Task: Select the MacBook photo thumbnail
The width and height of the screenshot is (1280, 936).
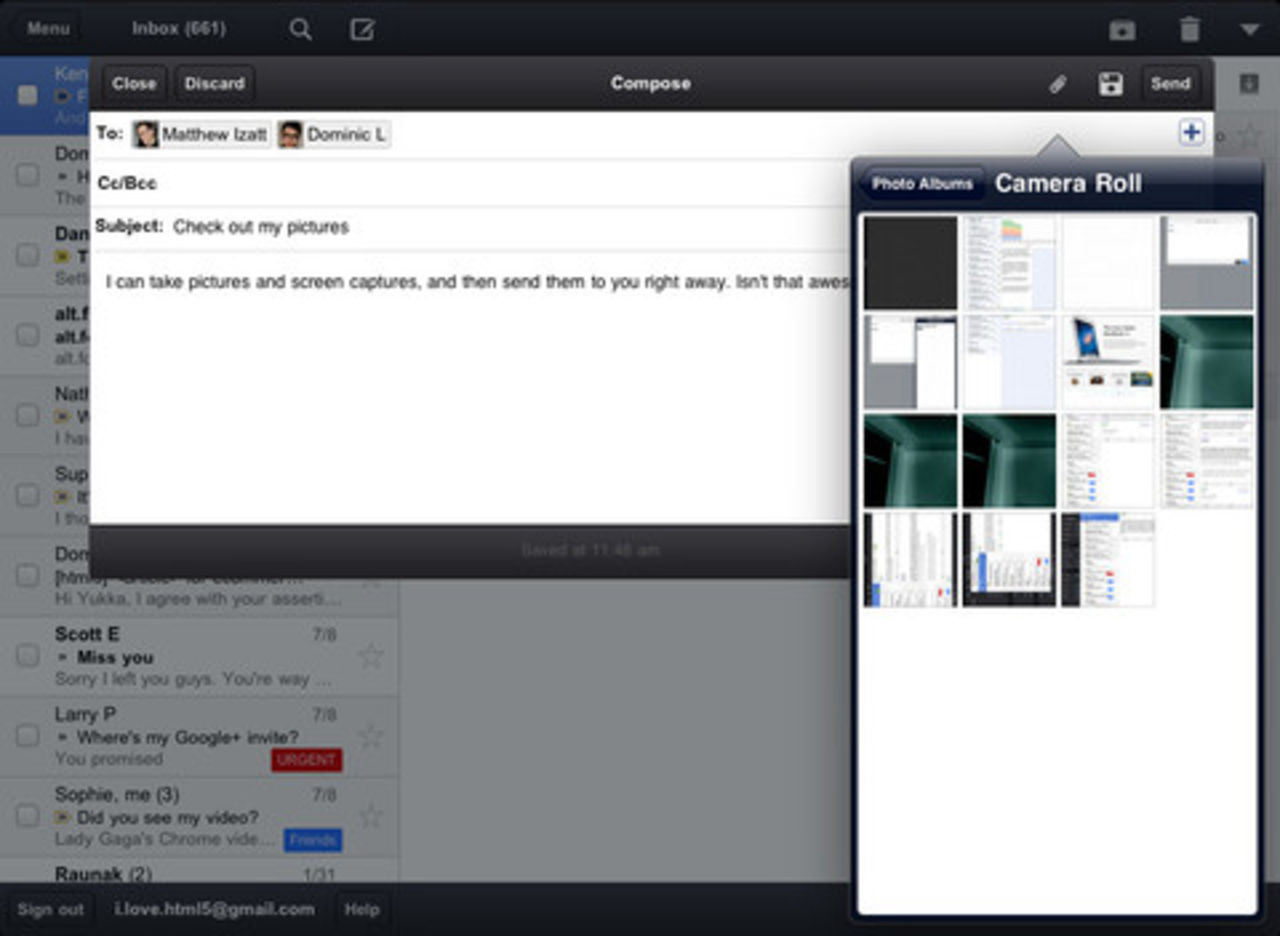Action: click(x=1107, y=361)
